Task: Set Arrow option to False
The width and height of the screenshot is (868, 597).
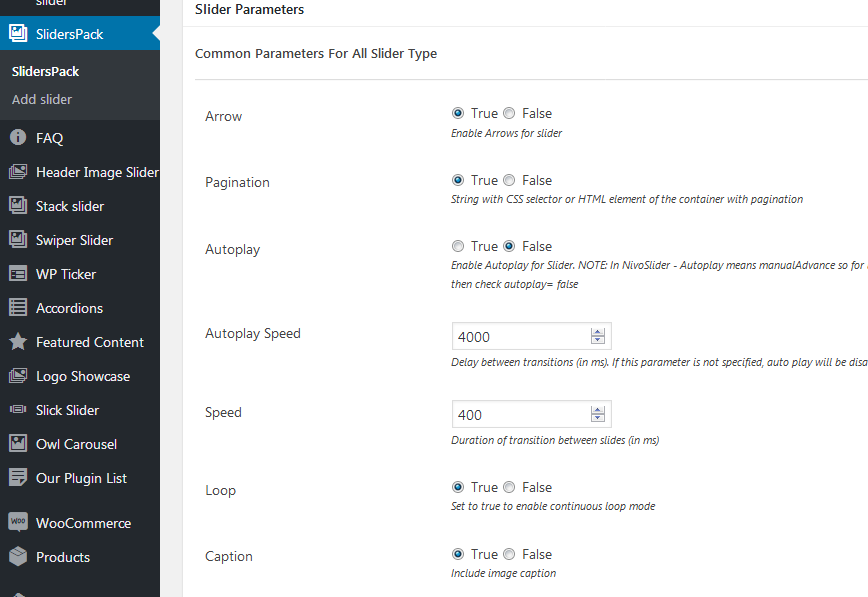Action: (510, 114)
